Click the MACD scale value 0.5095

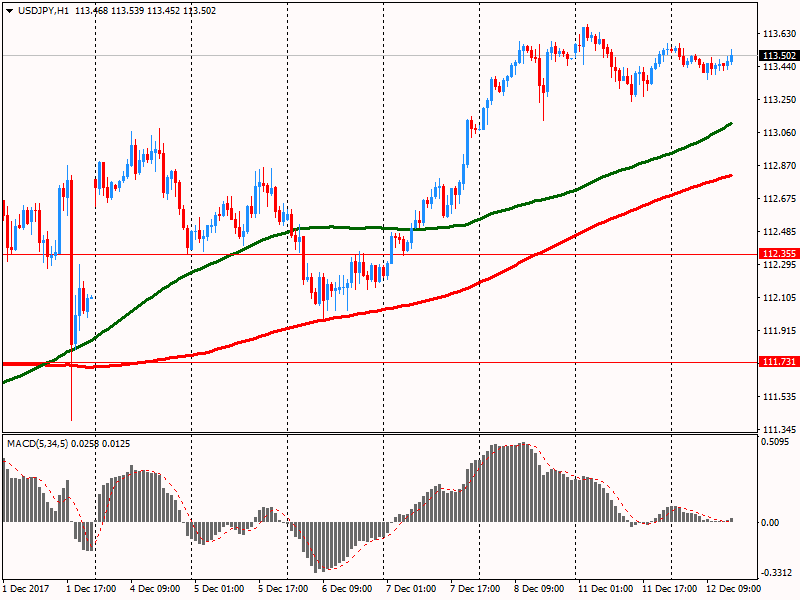[775, 442]
